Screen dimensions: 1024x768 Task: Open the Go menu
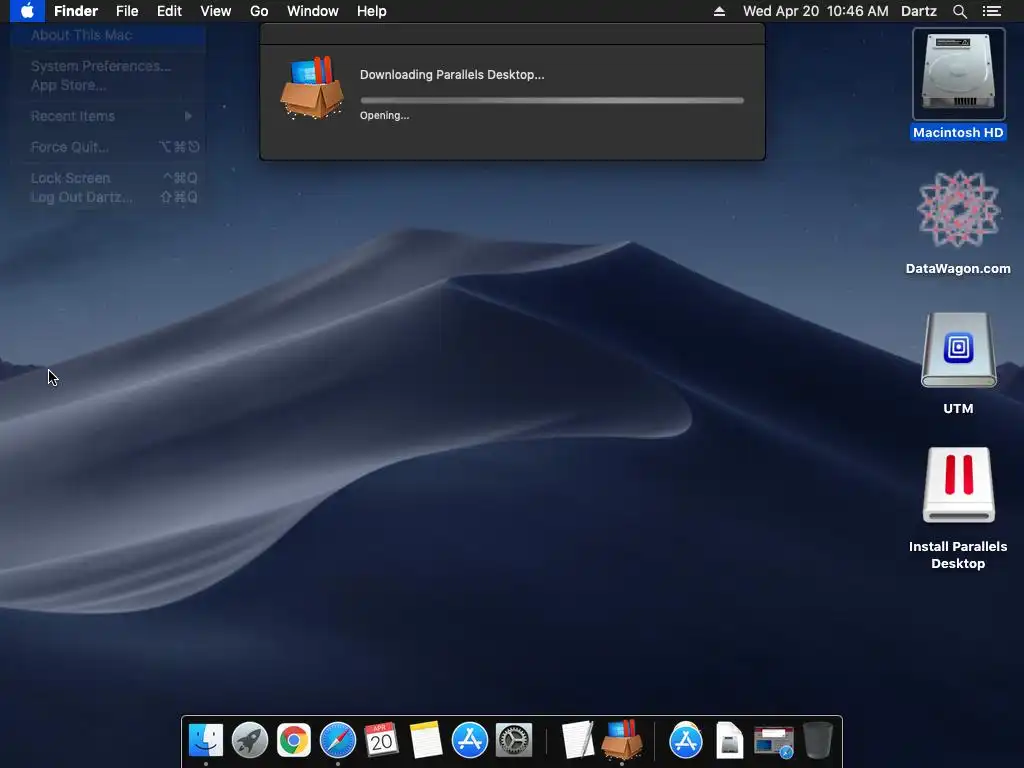259,11
